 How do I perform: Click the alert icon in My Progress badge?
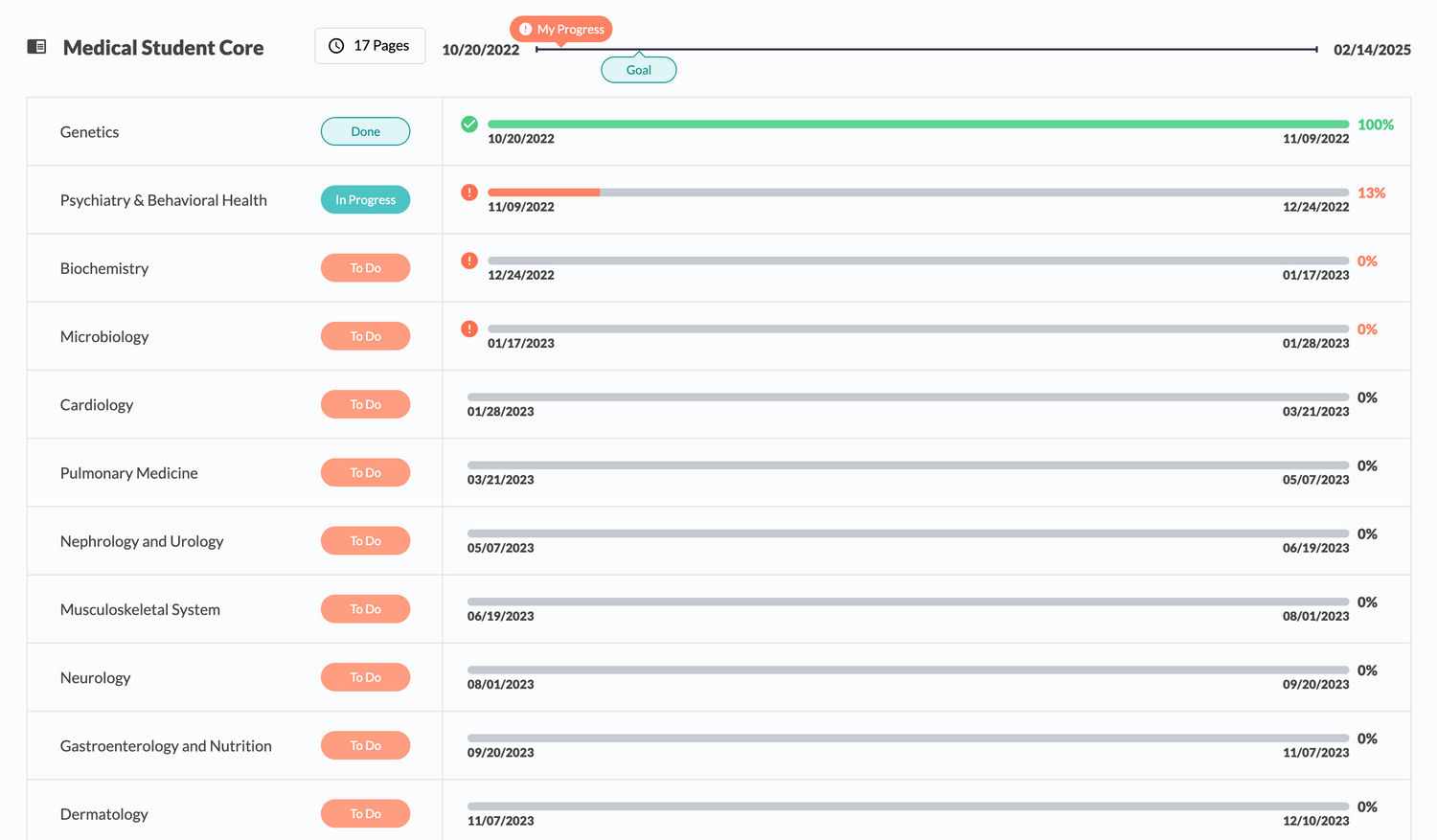point(525,30)
